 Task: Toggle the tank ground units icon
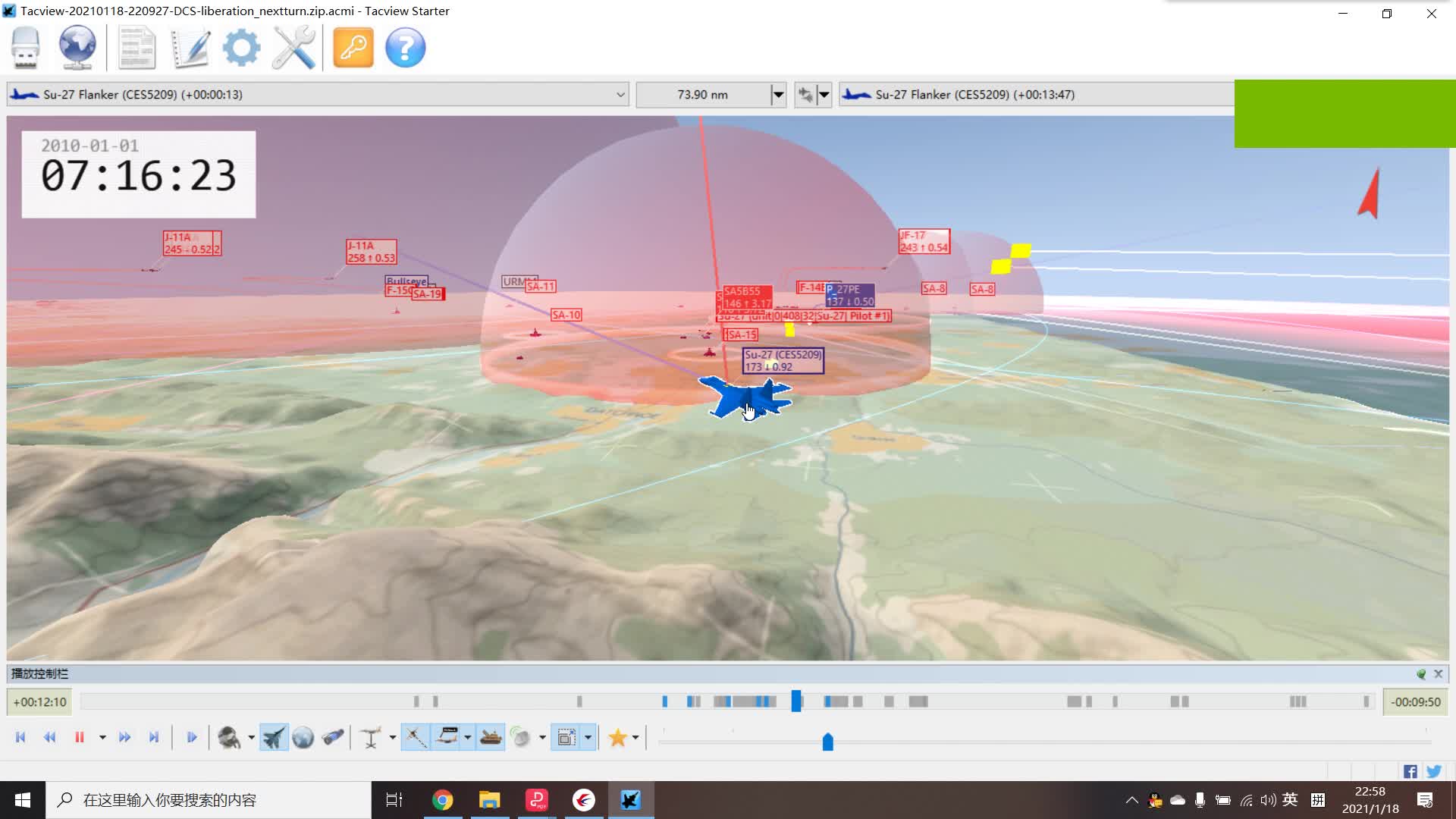click(x=491, y=737)
